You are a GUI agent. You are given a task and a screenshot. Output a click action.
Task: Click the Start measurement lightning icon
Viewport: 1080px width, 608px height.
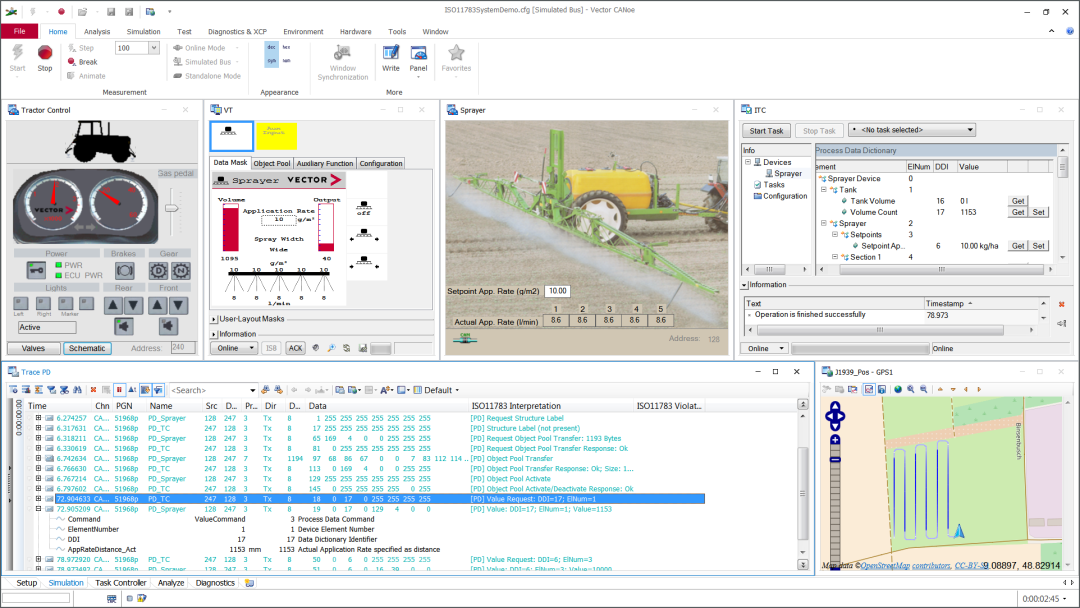tap(17, 53)
